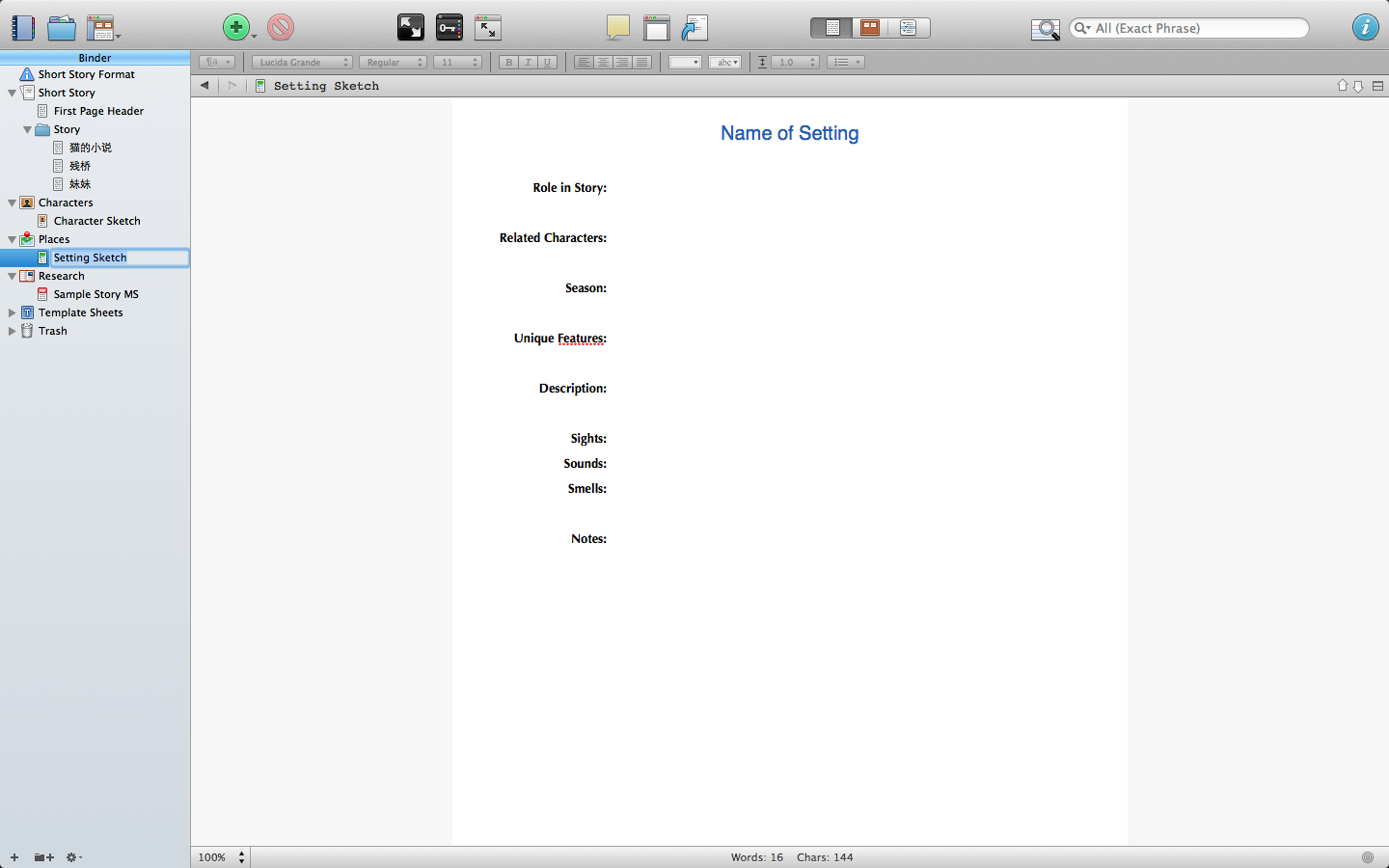The height and width of the screenshot is (868, 1389).
Task: Open the text color swatch
Action: coord(685,62)
